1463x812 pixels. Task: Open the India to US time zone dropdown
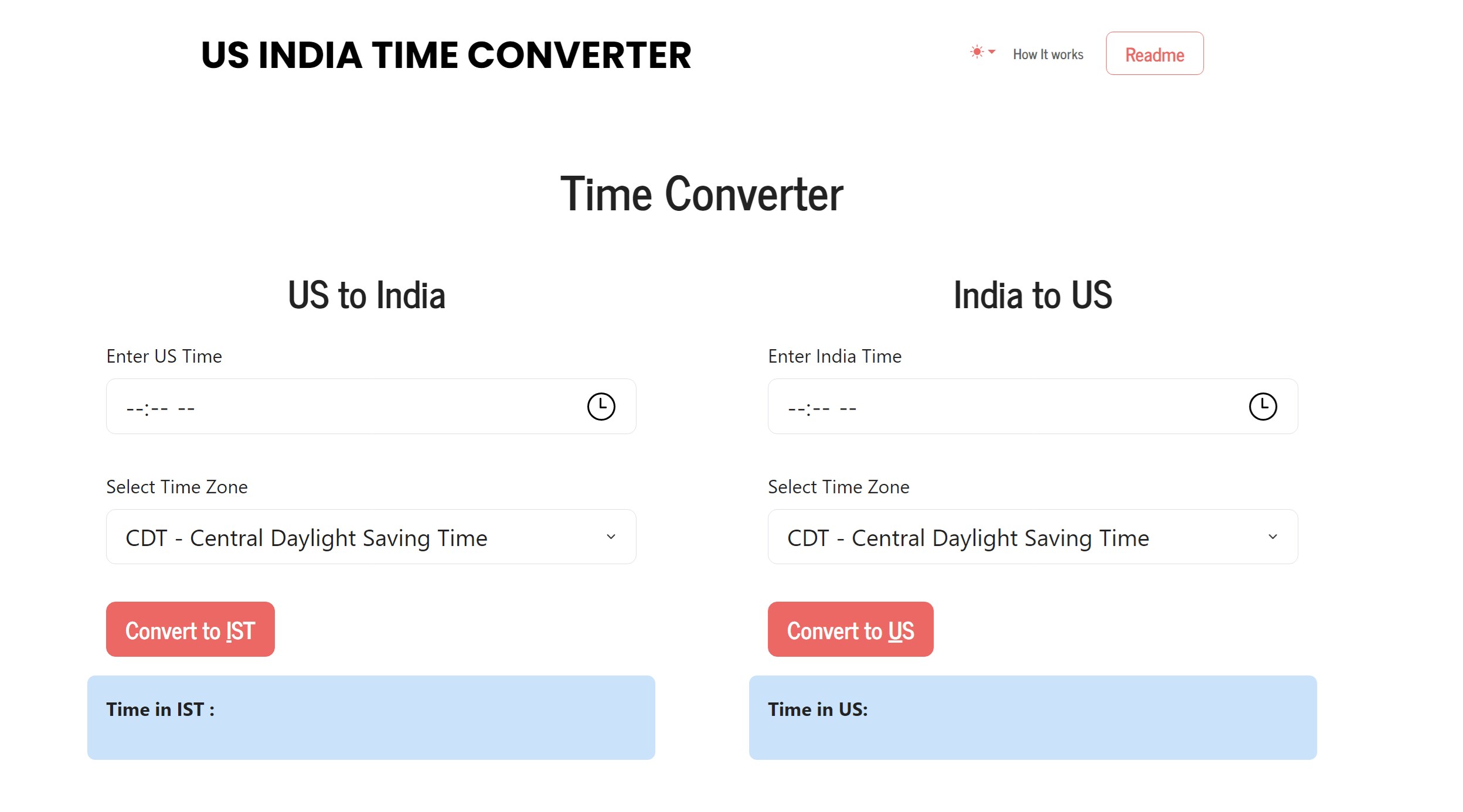(1033, 537)
